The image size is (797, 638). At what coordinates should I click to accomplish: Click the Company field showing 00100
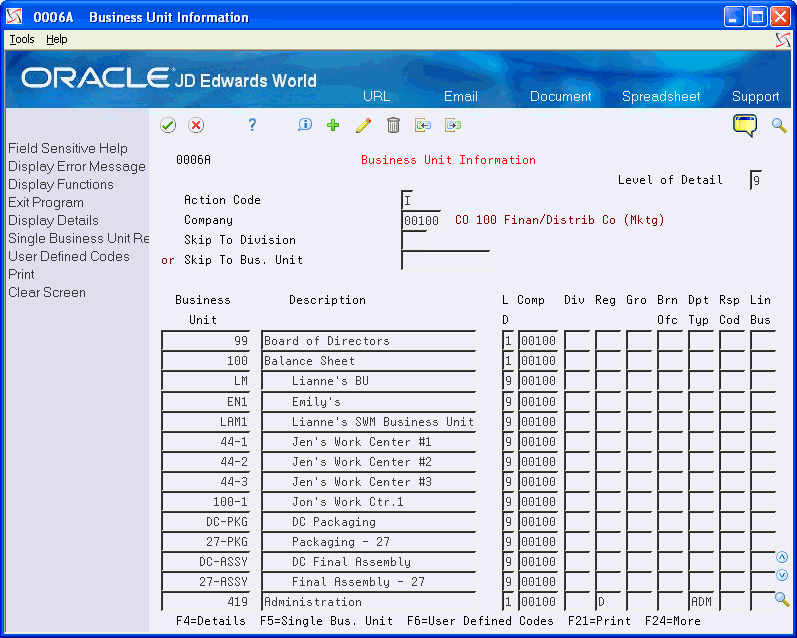point(421,220)
